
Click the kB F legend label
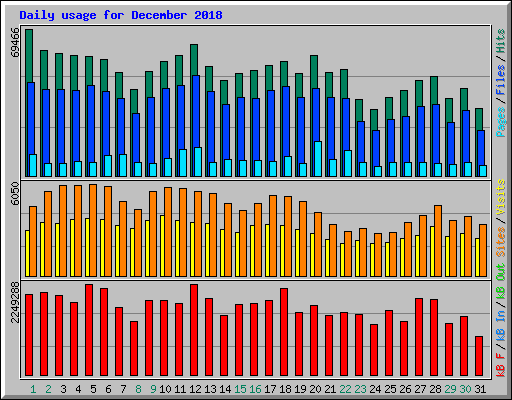point(500,365)
